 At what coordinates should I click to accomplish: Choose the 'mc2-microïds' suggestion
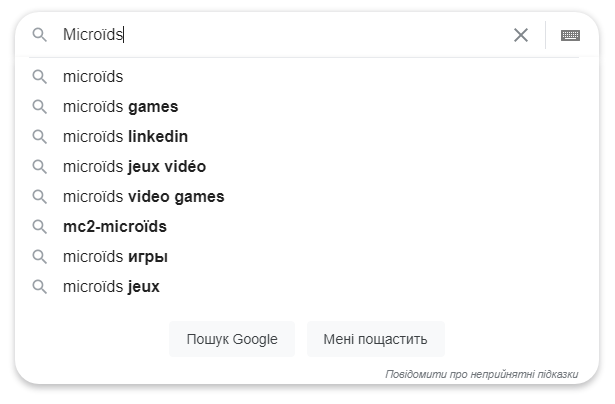(x=115, y=227)
